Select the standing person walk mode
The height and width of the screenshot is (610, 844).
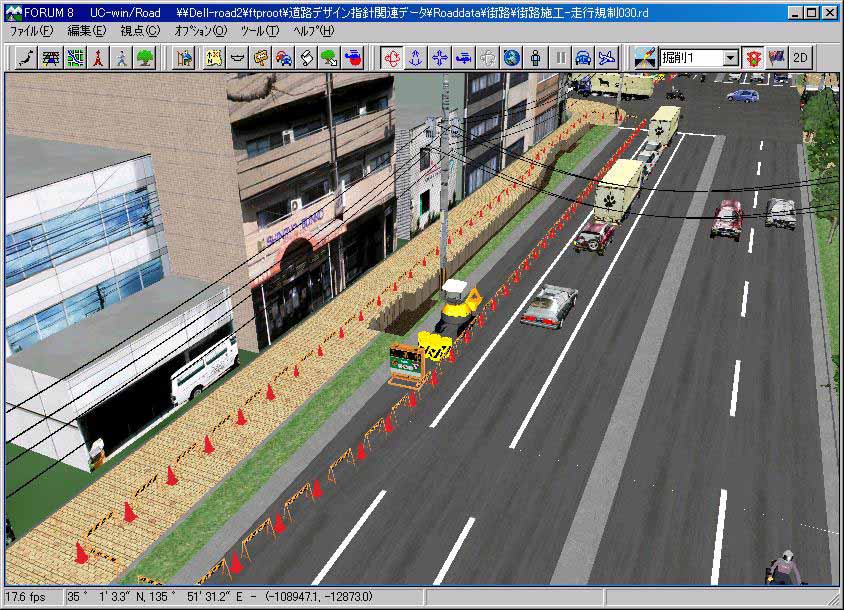[x=536, y=58]
